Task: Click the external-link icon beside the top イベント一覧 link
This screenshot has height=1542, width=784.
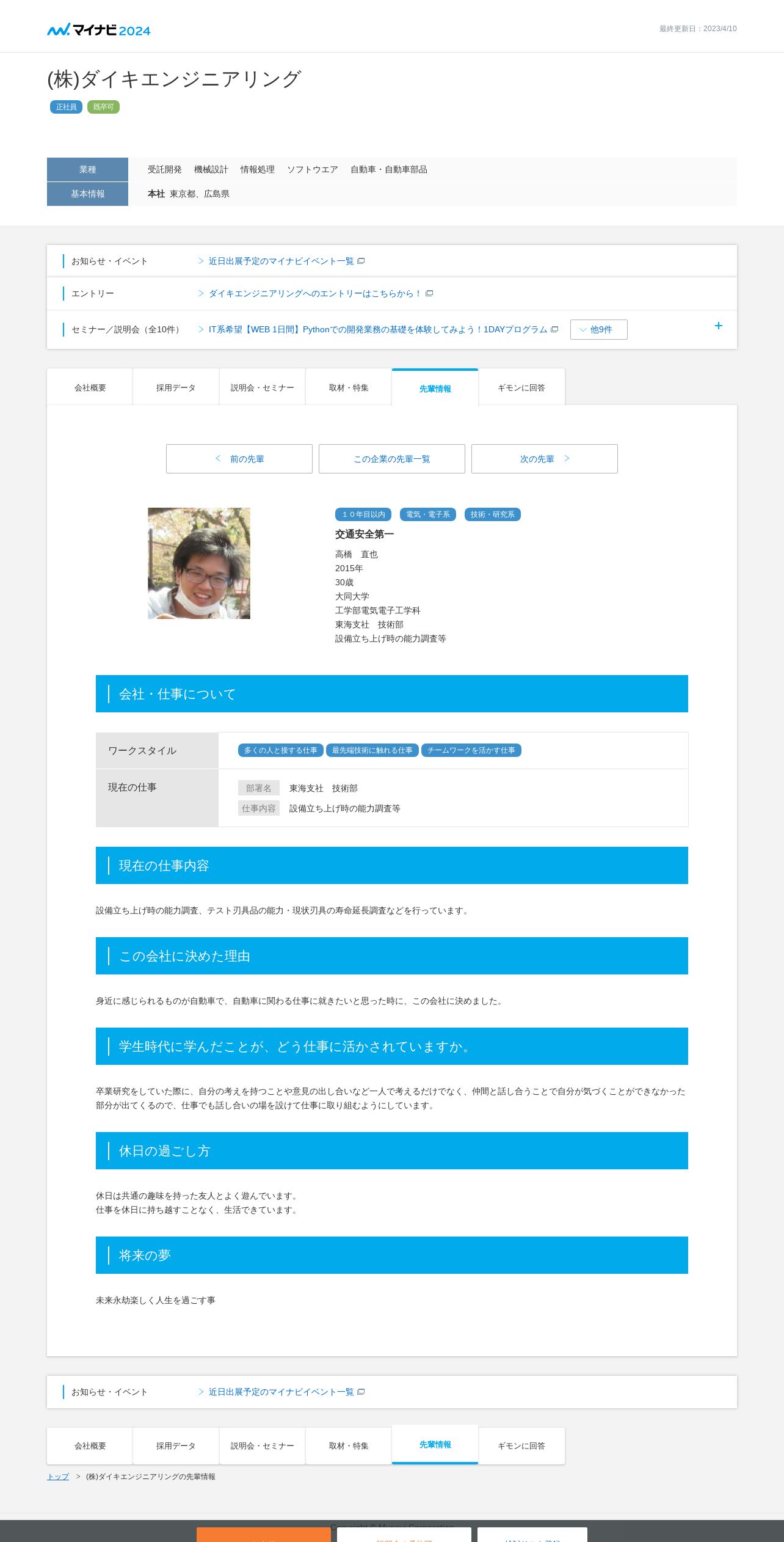Action: click(361, 261)
